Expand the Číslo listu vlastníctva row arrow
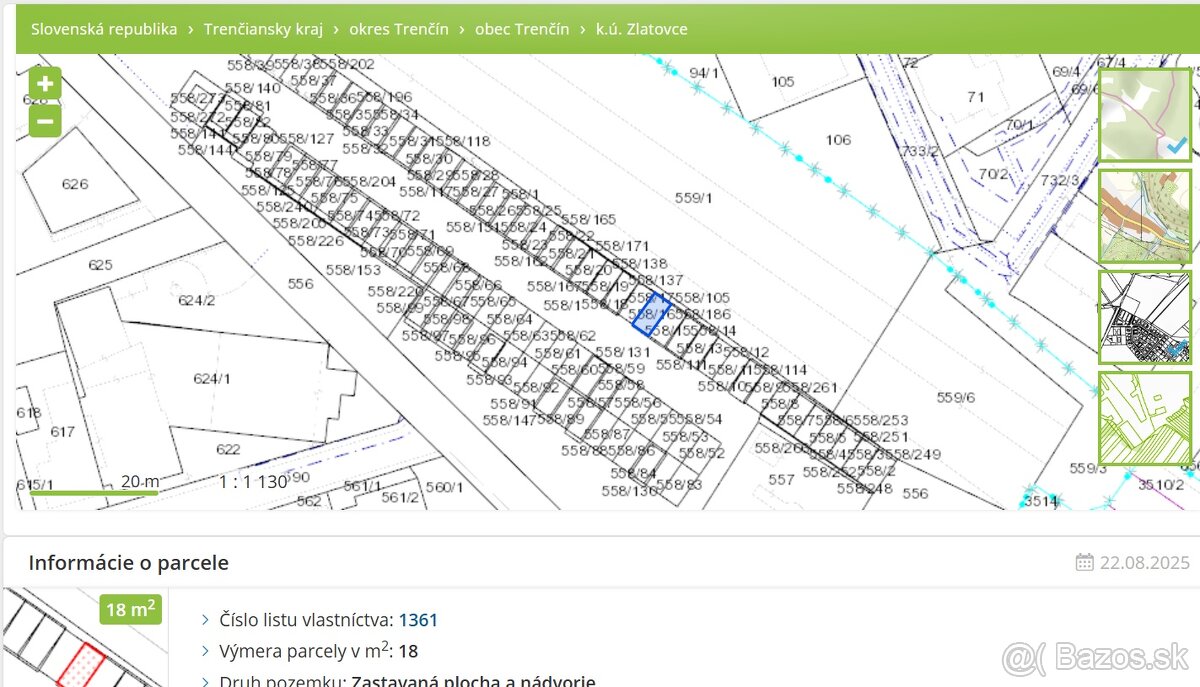The height and width of the screenshot is (687, 1200). coord(205,620)
